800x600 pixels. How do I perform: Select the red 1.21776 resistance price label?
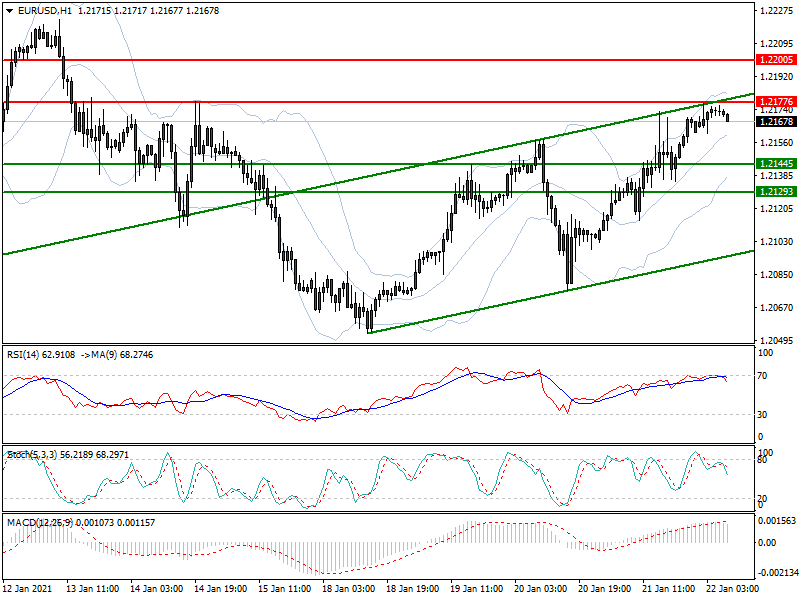click(777, 102)
